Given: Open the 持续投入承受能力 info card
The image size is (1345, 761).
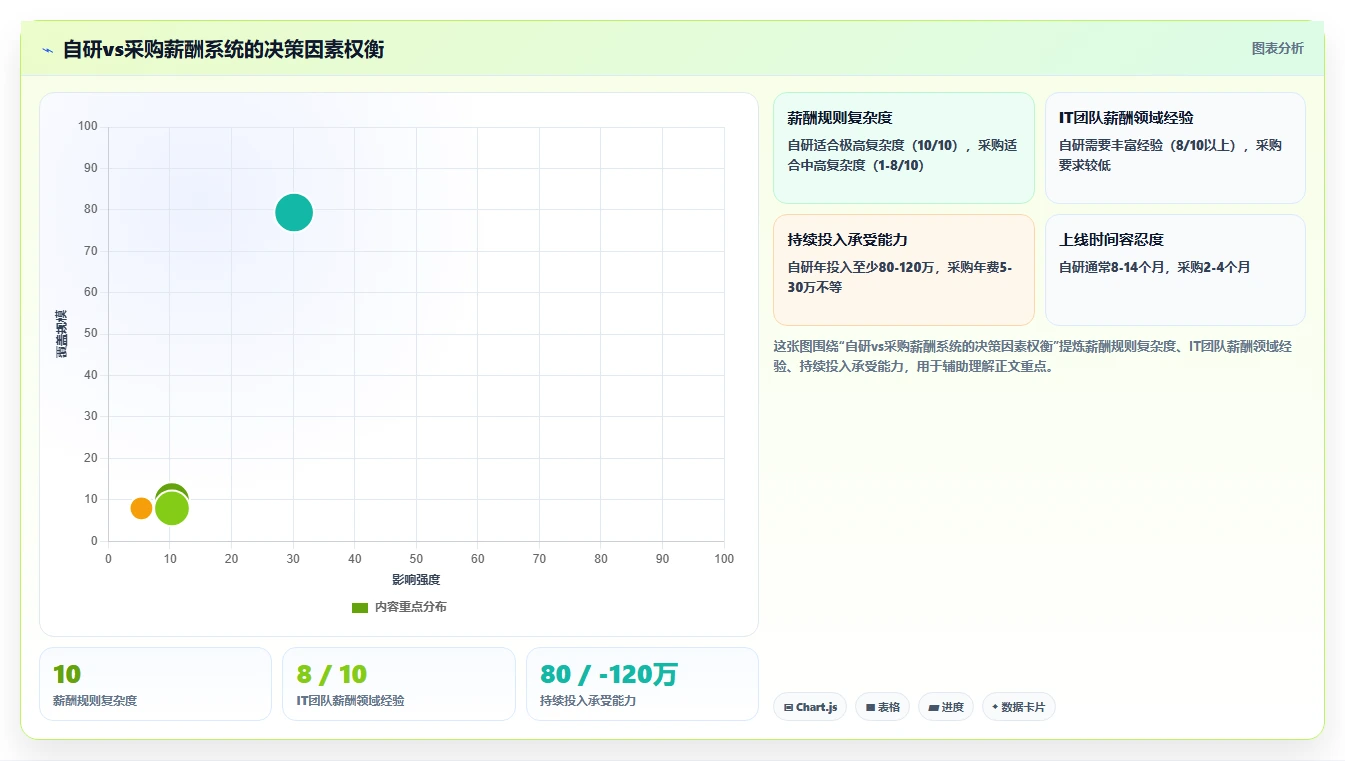Looking at the screenshot, I should pyautogui.click(x=903, y=270).
